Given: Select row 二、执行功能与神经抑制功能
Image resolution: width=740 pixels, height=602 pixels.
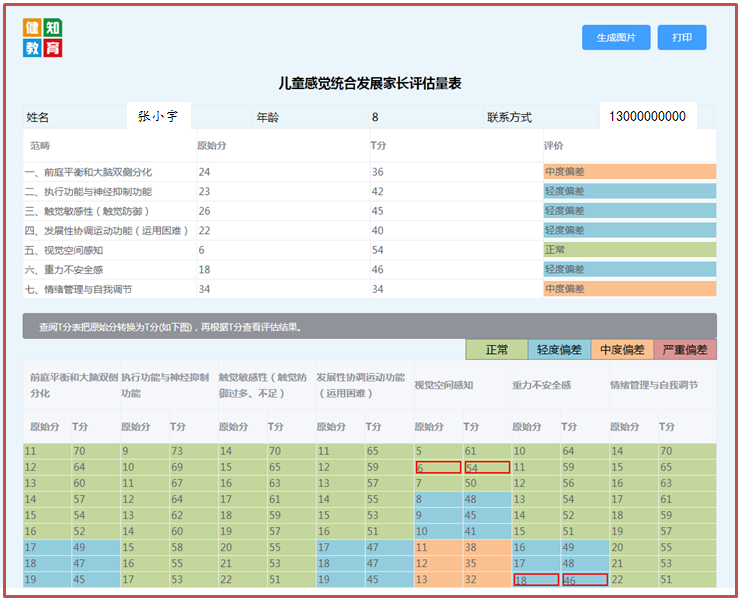Looking at the screenshot, I should [370, 191].
